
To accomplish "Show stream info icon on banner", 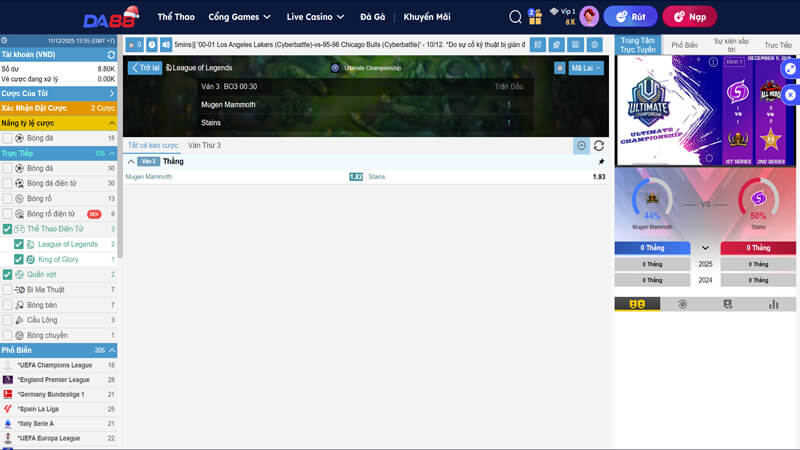I will coord(713,62).
